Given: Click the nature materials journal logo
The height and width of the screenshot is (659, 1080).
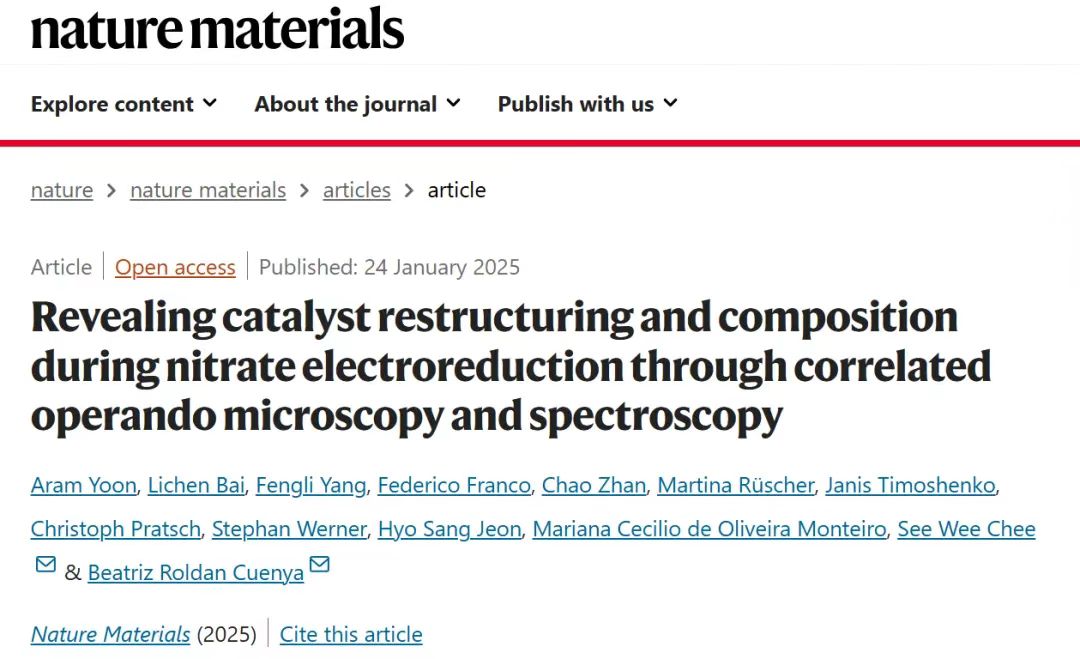Looking at the screenshot, I should 217,29.
